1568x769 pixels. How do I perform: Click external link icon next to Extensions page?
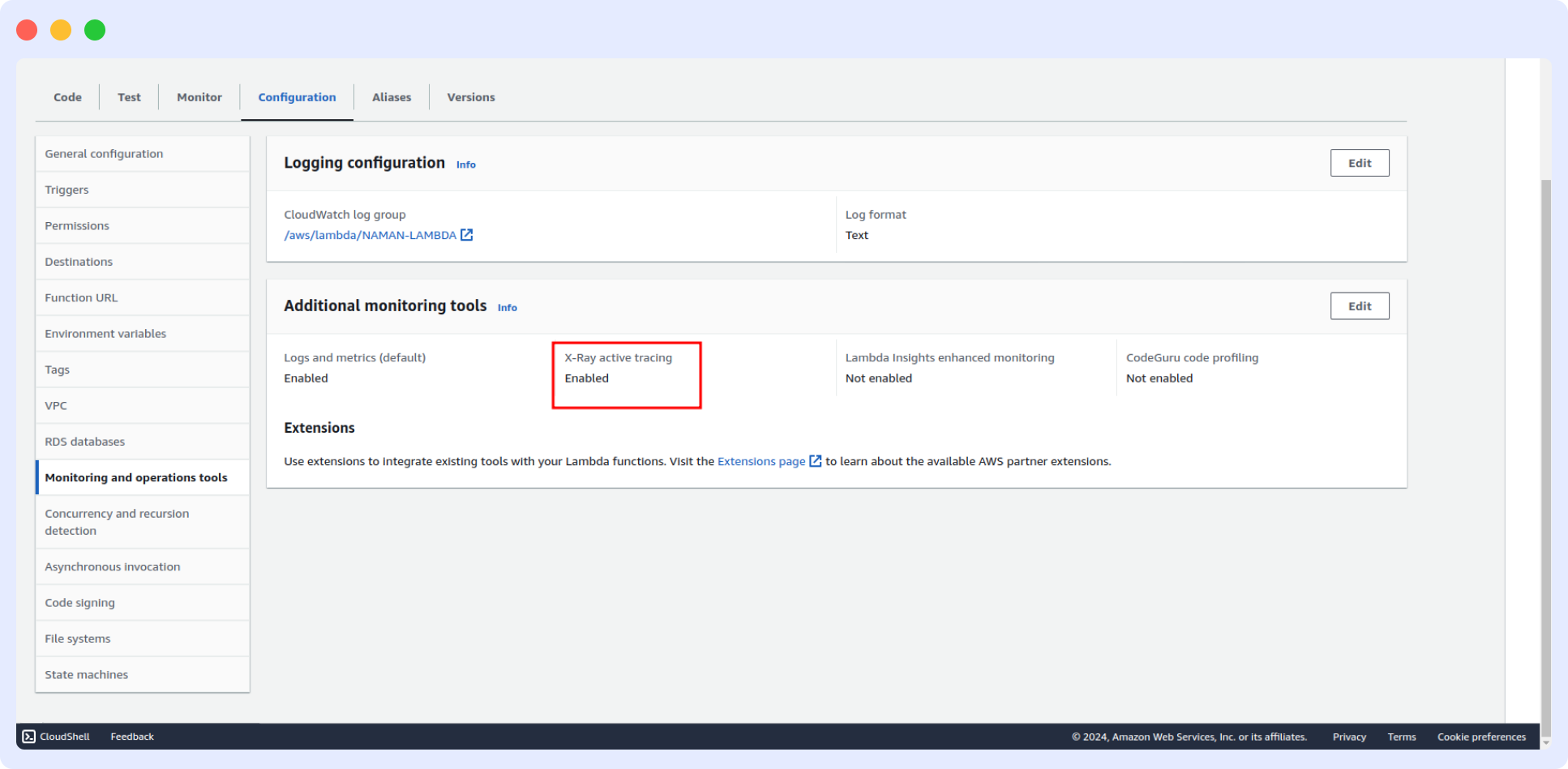816,461
